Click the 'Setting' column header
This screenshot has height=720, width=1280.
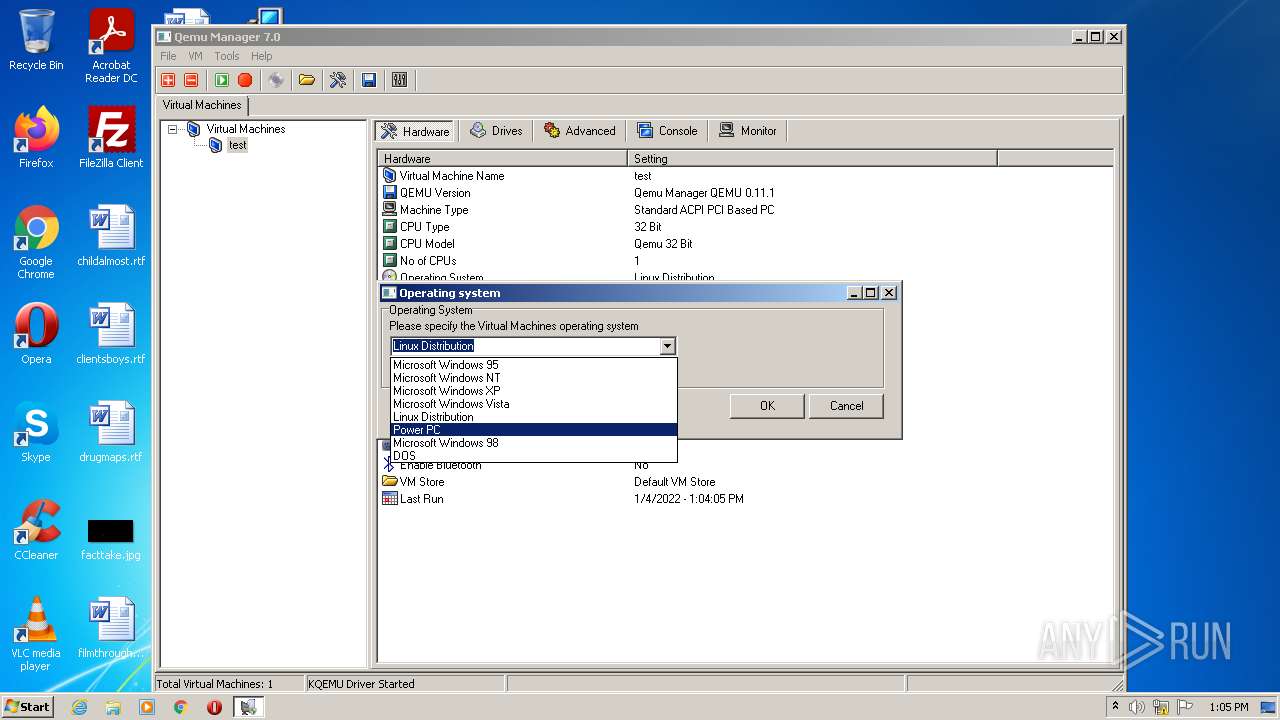[x=812, y=158]
